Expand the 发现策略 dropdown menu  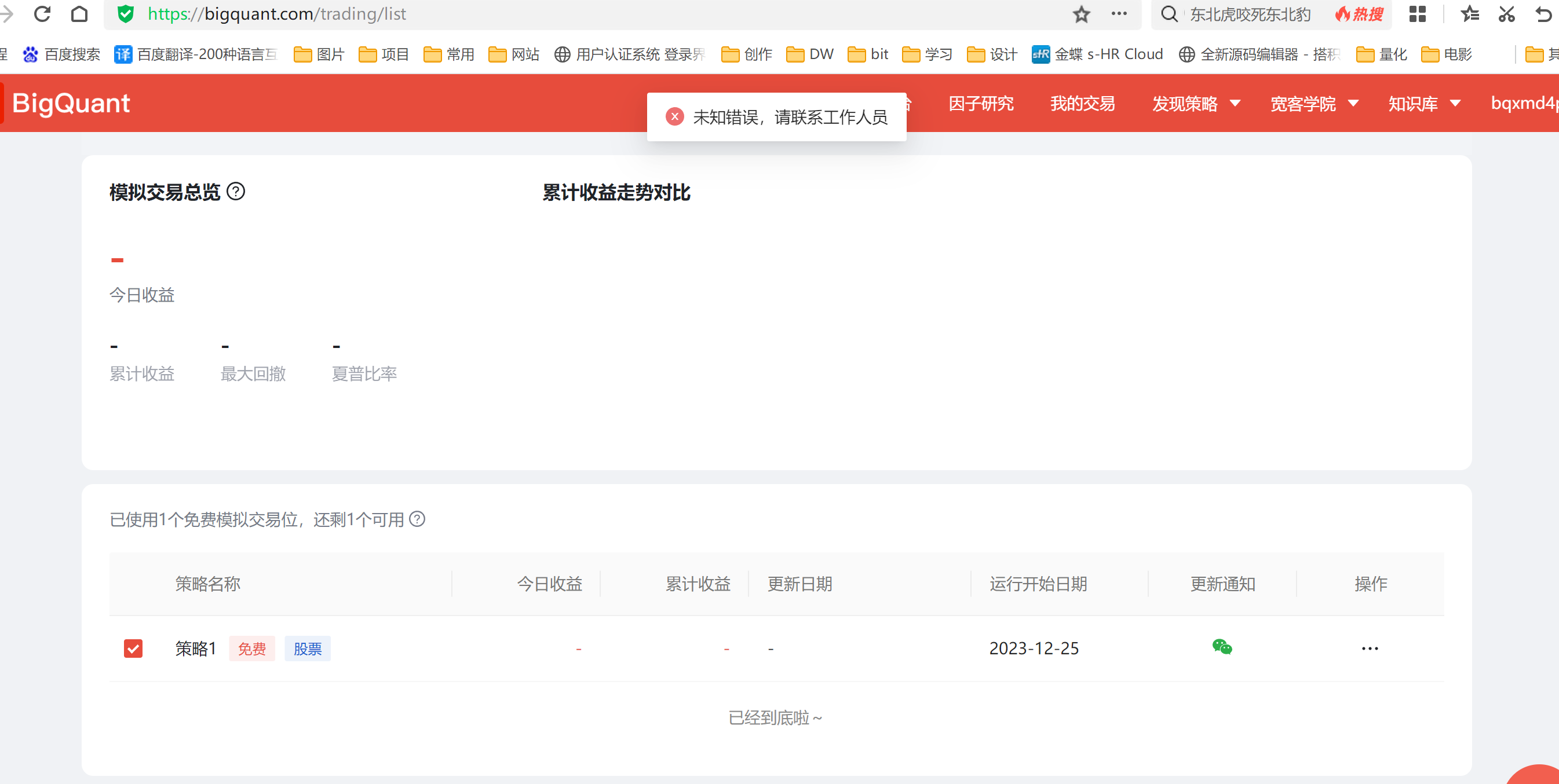point(1196,104)
